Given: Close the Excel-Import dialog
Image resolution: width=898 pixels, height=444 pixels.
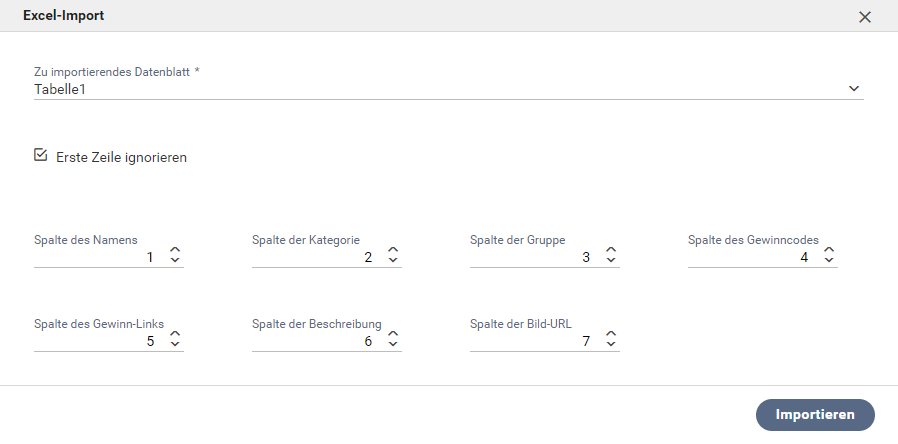Looking at the screenshot, I should click(865, 17).
